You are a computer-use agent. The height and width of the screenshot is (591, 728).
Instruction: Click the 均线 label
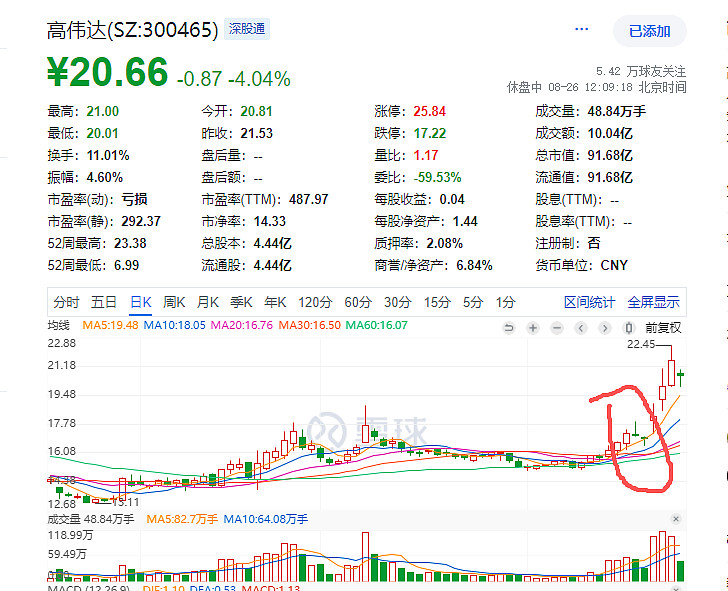pyautogui.click(x=58, y=325)
